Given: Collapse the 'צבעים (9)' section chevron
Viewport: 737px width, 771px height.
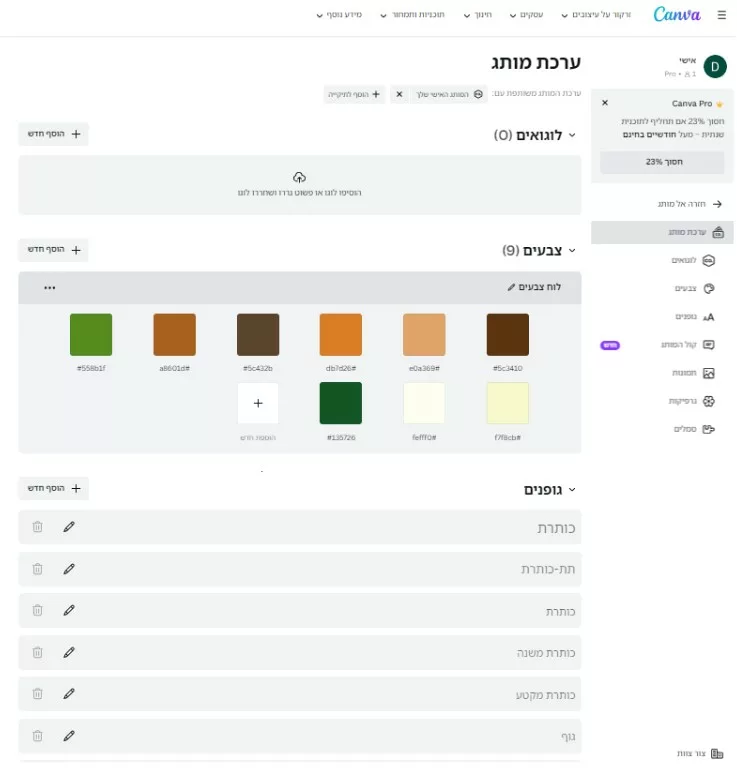Looking at the screenshot, I should pos(572,250).
